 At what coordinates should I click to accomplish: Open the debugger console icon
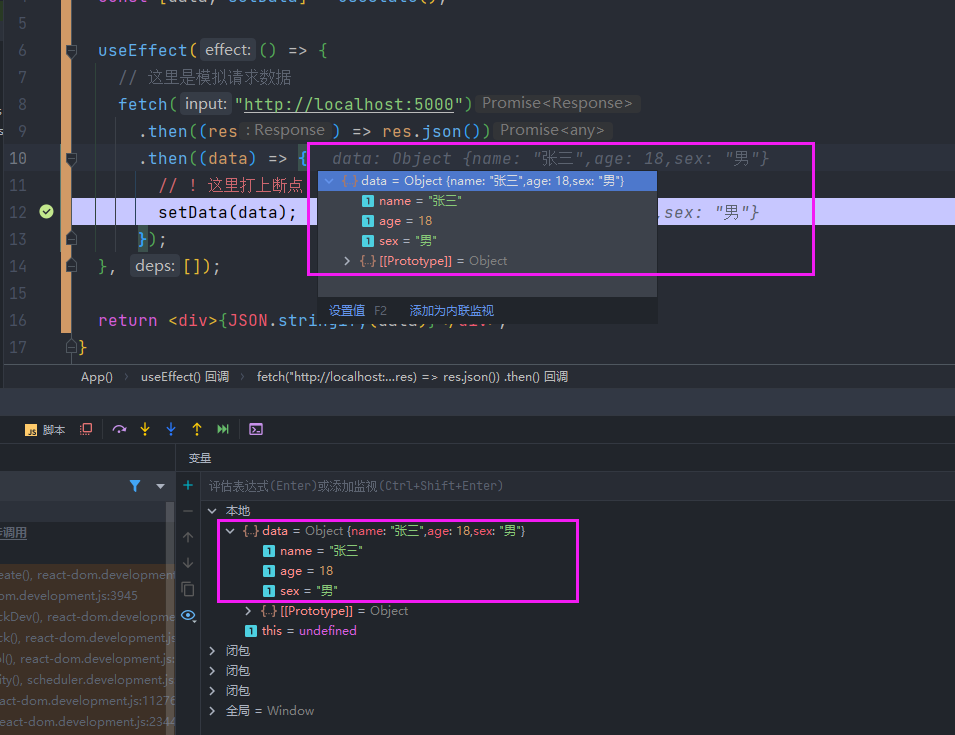[256, 429]
